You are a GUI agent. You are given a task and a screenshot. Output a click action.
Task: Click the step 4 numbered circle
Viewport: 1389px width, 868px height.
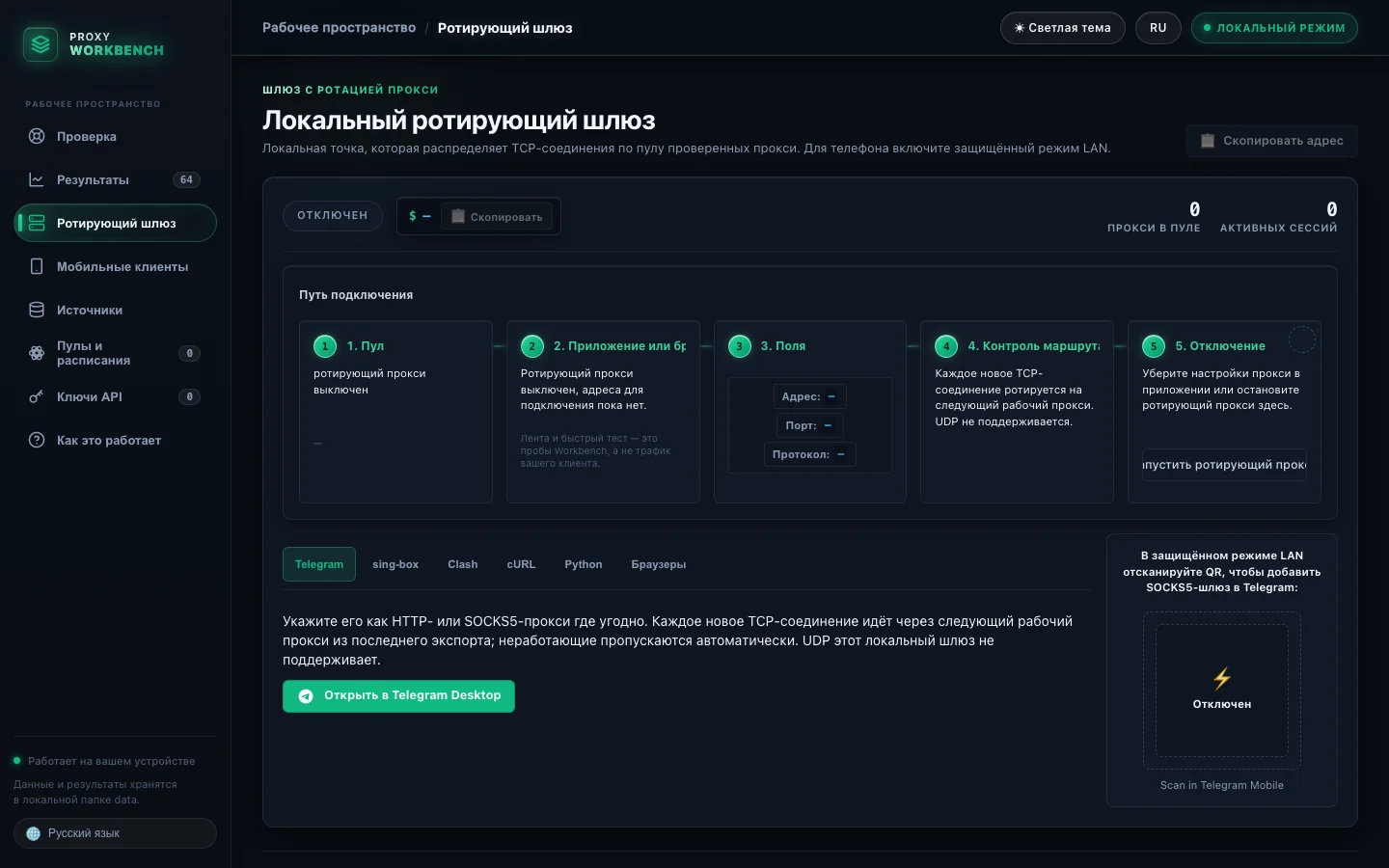click(x=946, y=346)
